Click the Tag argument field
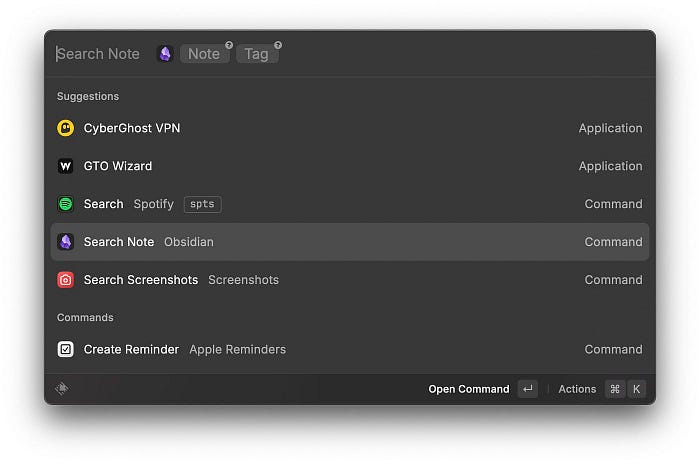700x463 pixels. [257, 54]
